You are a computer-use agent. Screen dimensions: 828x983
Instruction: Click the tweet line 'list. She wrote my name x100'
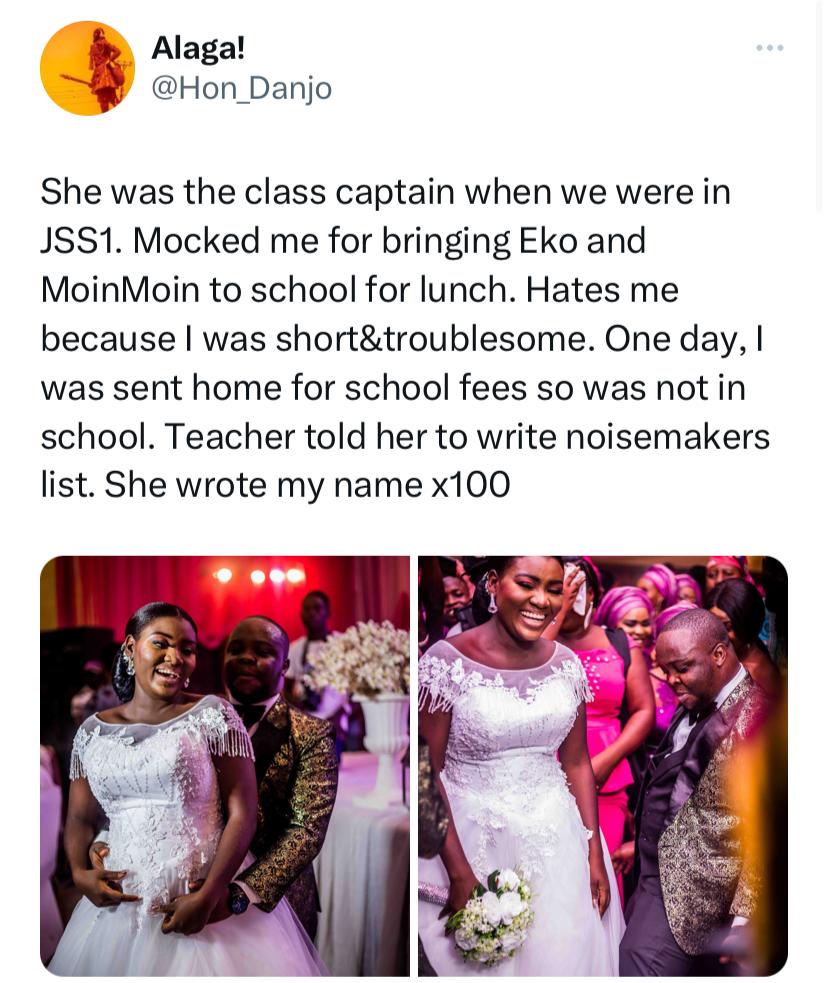276,485
